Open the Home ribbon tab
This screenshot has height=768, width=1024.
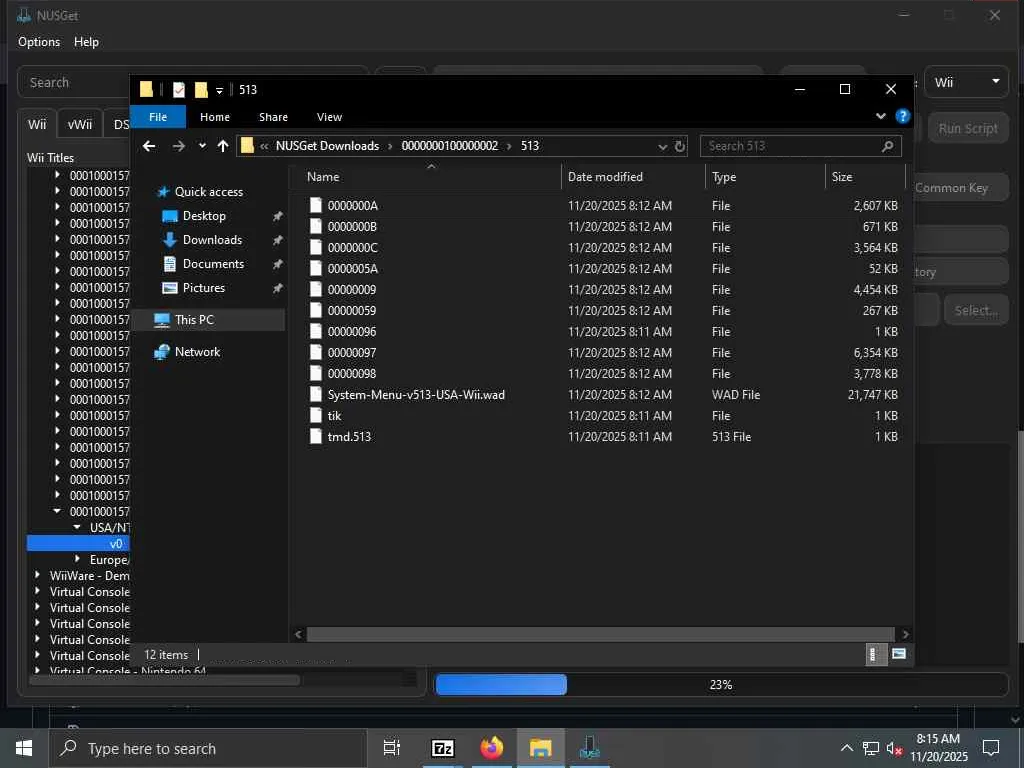click(x=215, y=117)
